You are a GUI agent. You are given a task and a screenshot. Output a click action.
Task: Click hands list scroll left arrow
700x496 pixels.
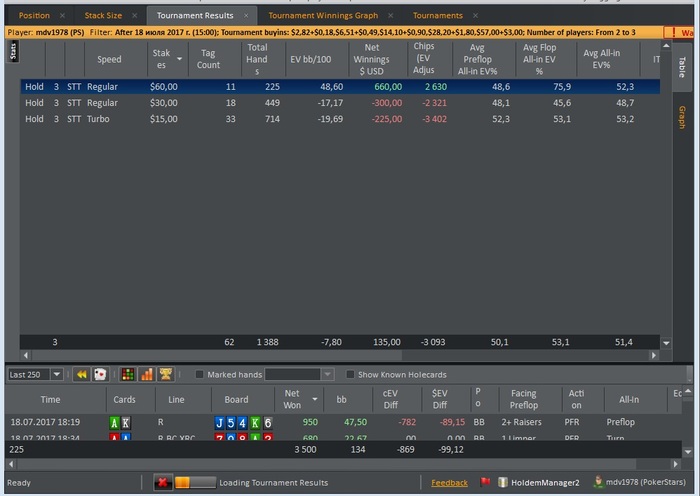[x=11, y=464]
